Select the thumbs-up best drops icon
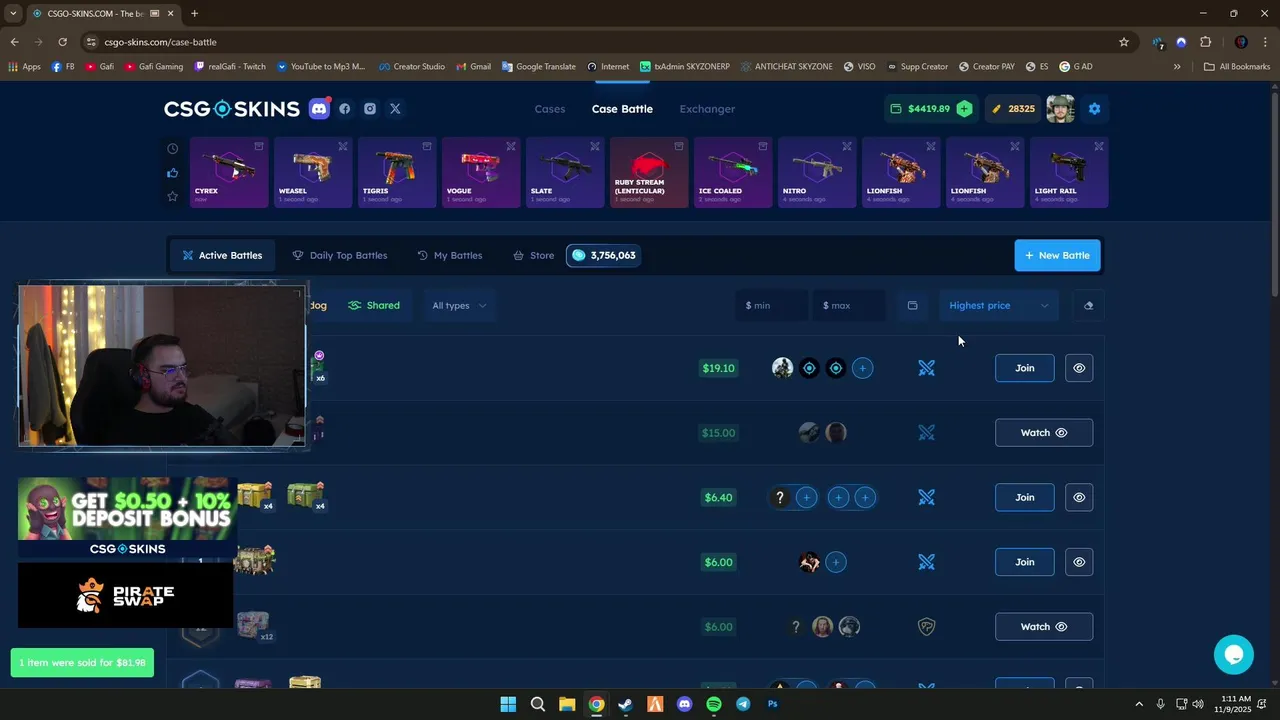 pos(172,172)
